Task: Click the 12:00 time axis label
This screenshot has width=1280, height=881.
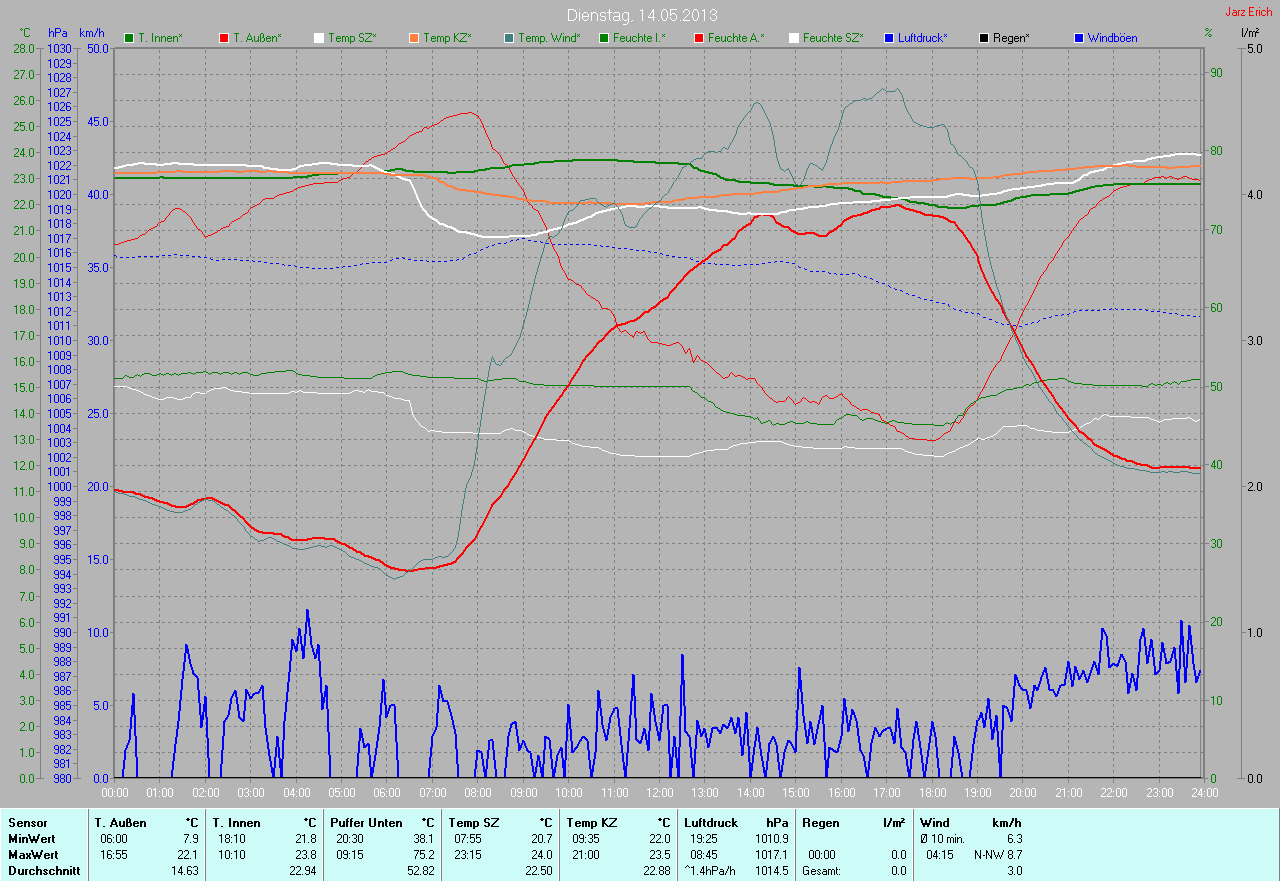Action: pyautogui.click(x=659, y=793)
